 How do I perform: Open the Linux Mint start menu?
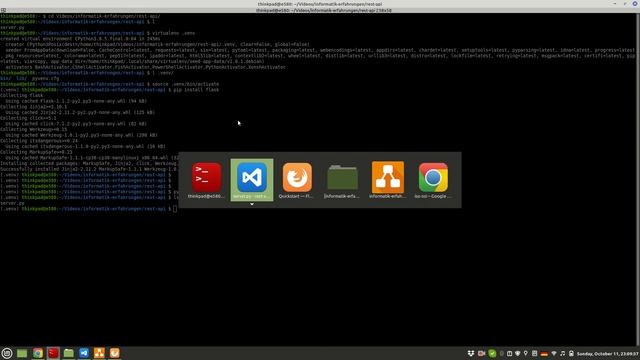(x=7, y=353)
